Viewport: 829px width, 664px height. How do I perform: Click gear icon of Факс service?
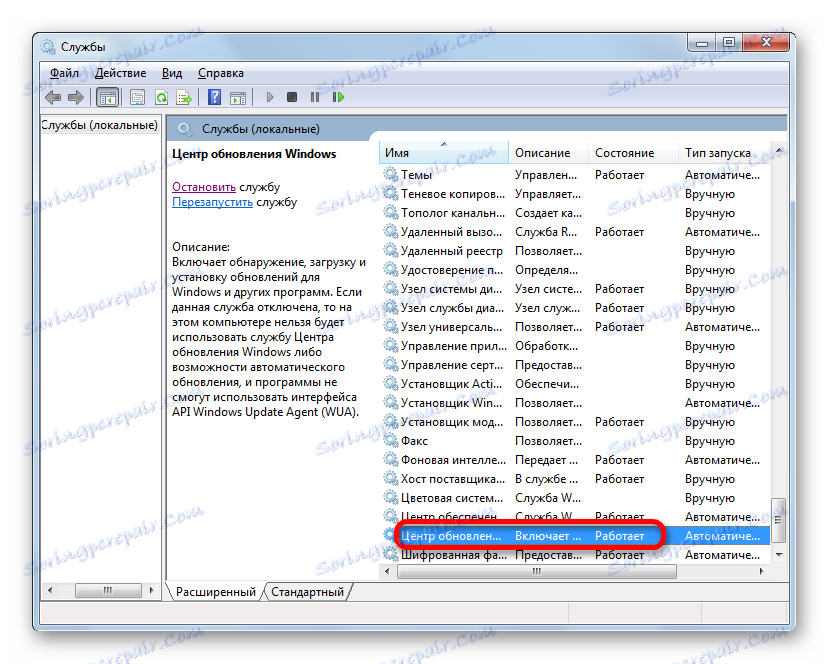coord(391,440)
